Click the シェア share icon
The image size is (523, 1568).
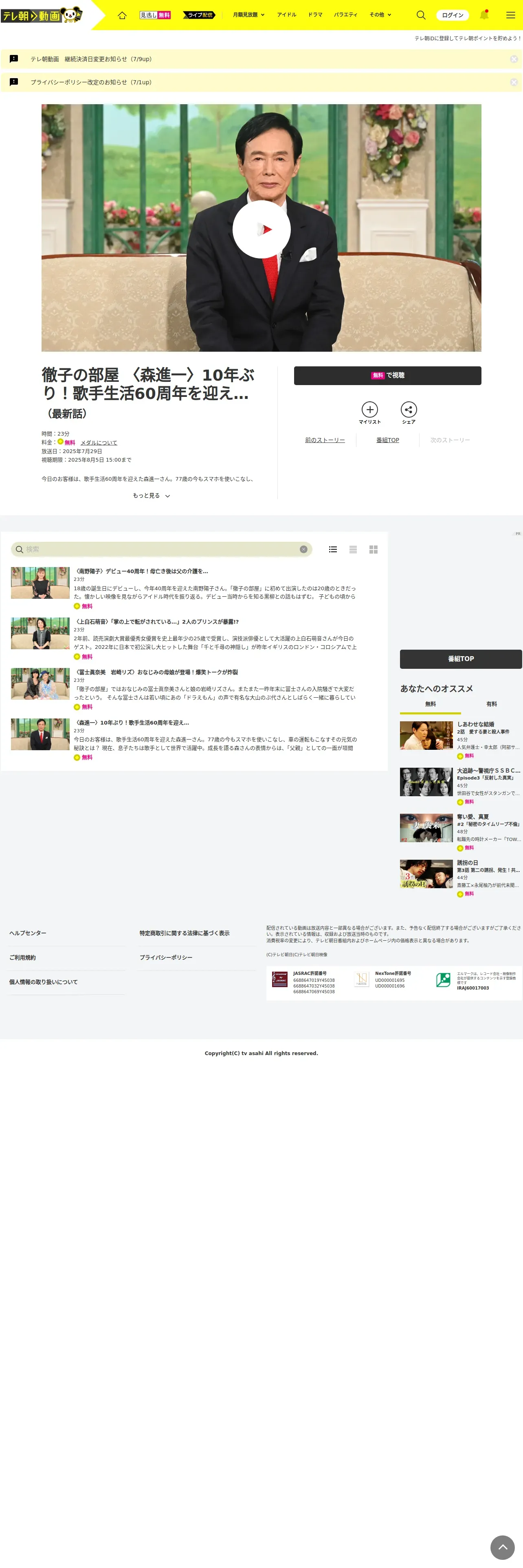pos(409,413)
